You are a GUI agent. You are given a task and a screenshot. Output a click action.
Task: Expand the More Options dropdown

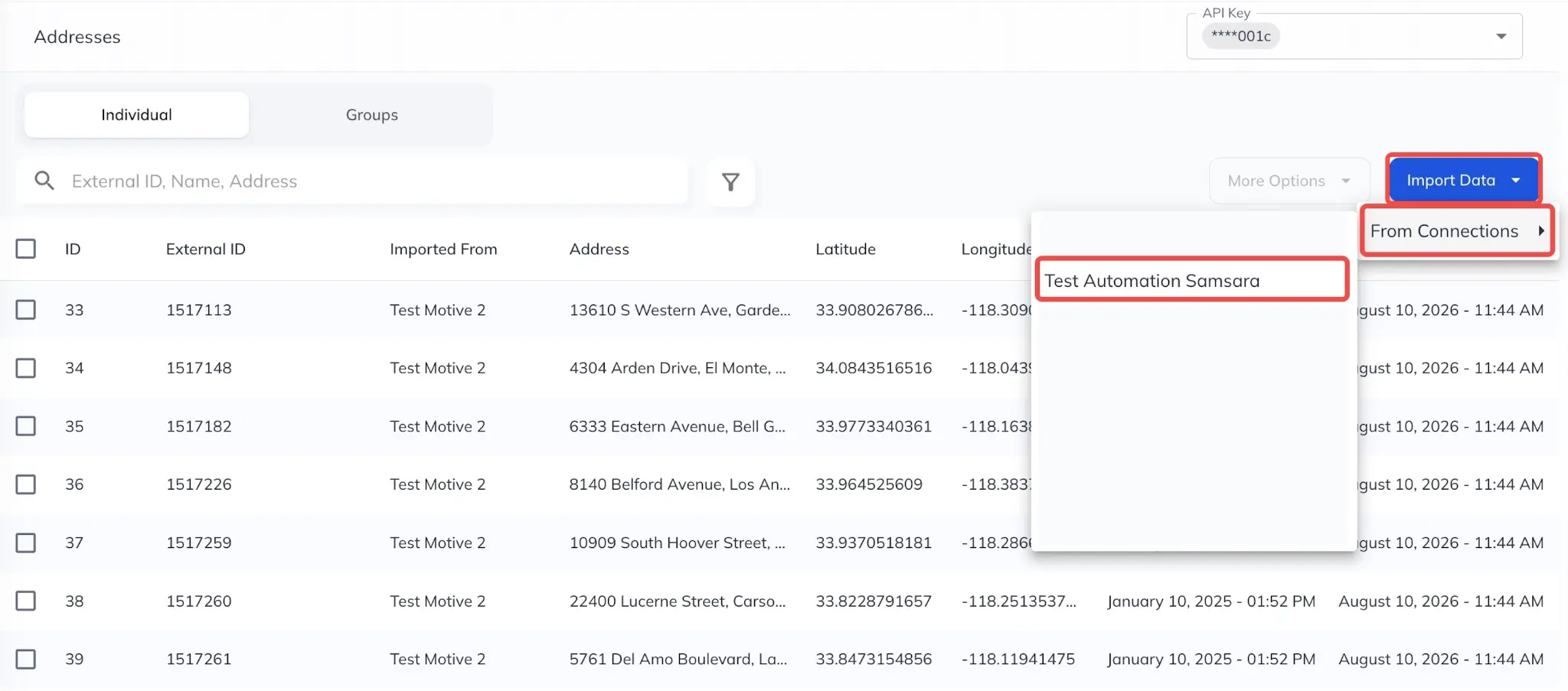pyautogui.click(x=1289, y=181)
